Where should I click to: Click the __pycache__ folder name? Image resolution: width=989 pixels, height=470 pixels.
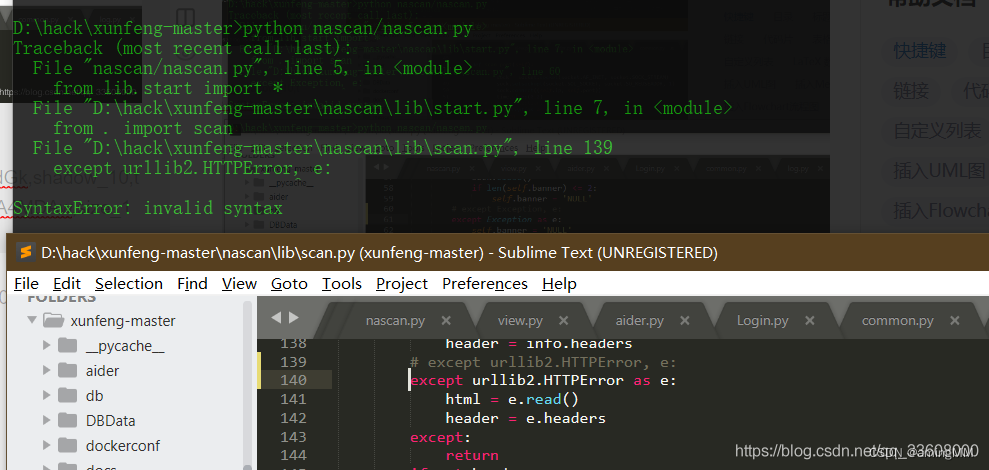[125, 346]
